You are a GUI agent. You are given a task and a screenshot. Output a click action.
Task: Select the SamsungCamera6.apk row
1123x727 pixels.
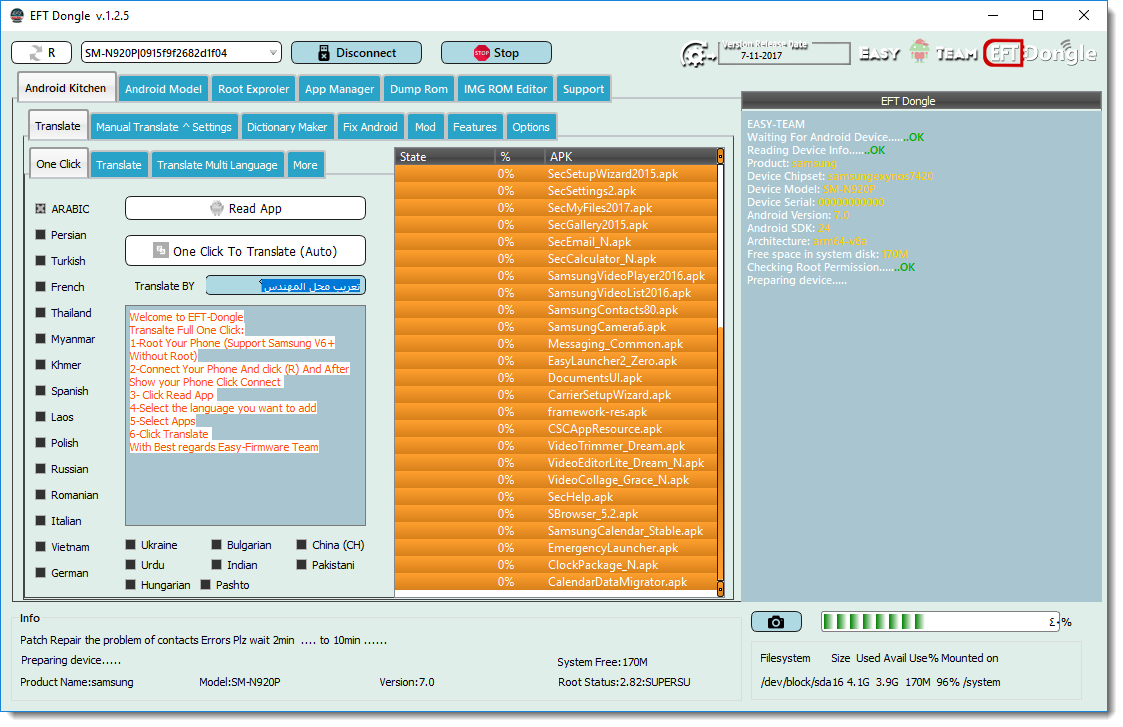click(556, 327)
